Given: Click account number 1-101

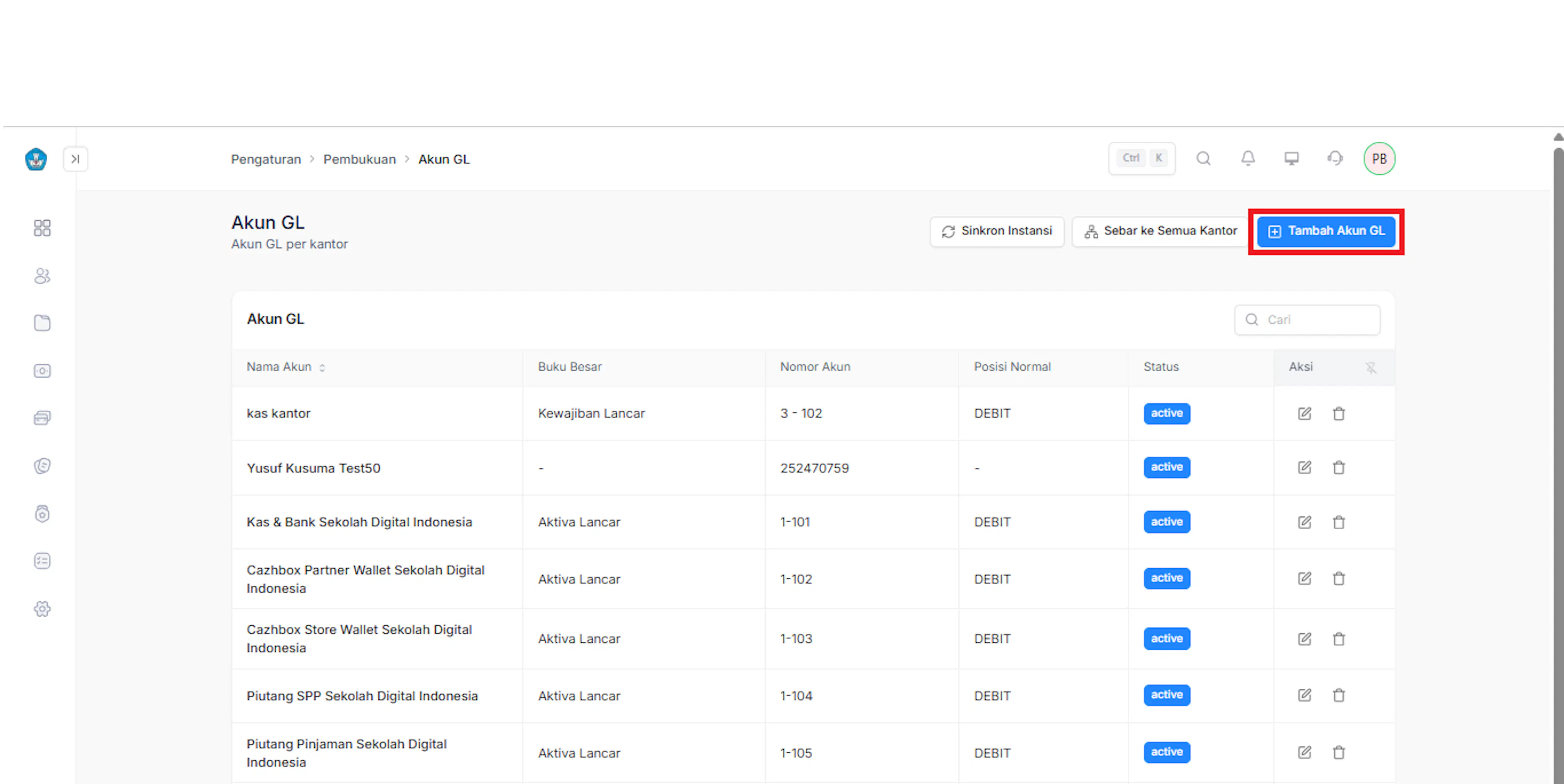Looking at the screenshot, I should (x=795, y=522).
